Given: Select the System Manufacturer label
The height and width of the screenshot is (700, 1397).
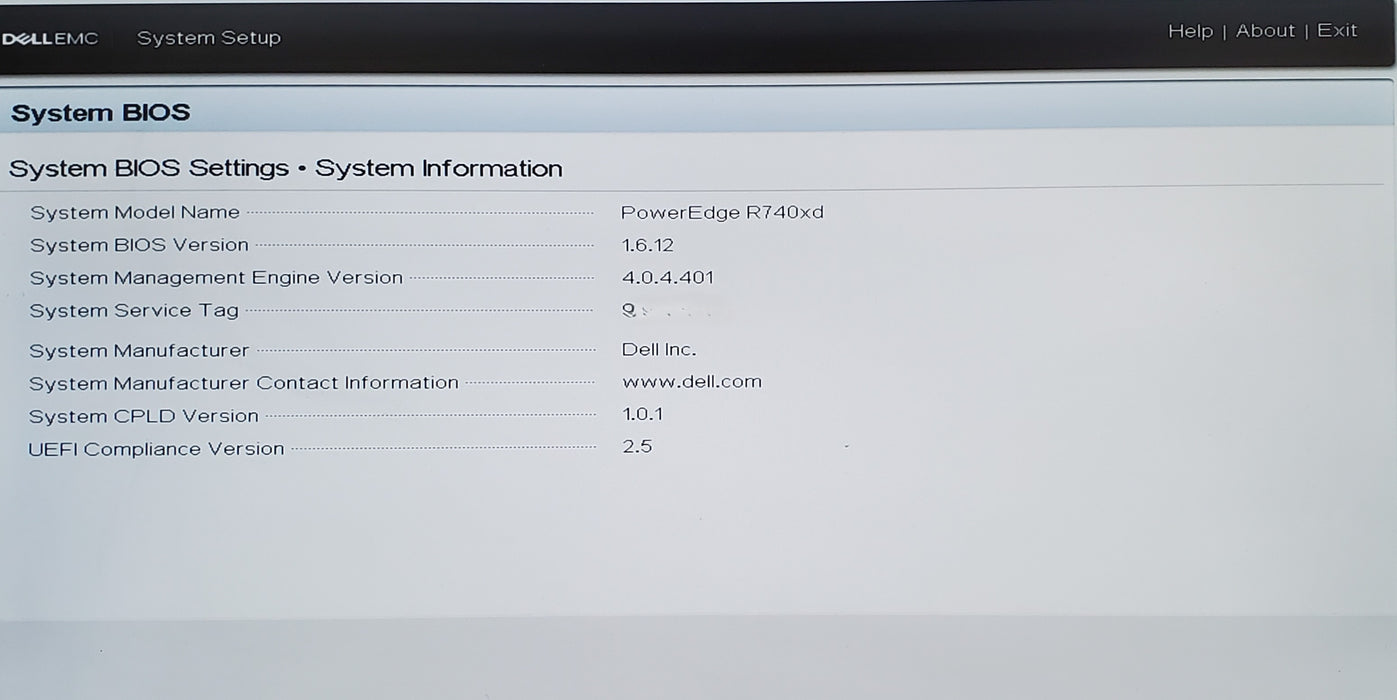Looking at the screenshot, I should 139,351.
